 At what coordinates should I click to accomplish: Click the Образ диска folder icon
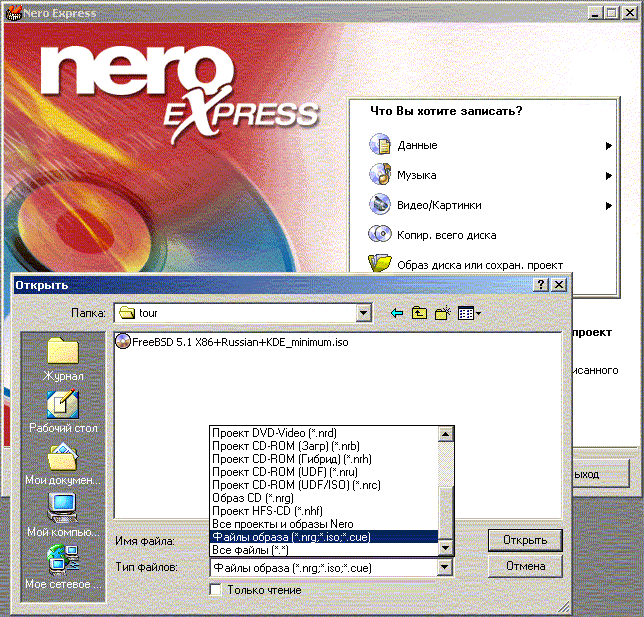coord(380,263)
